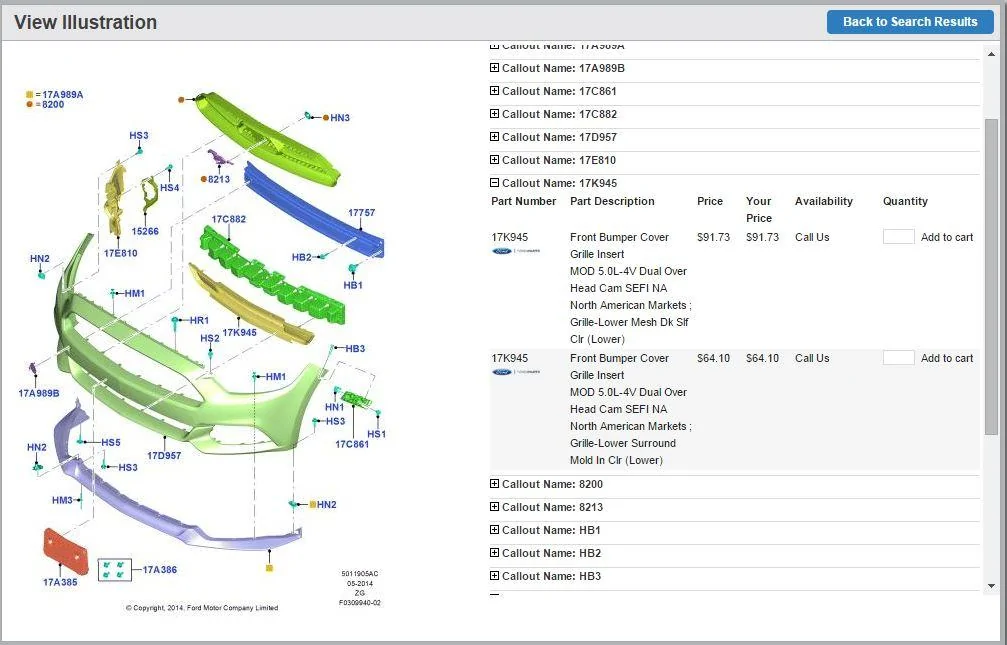1007x645 pixels.
Task: Click the HS4 screw callout
Action: 170,188
